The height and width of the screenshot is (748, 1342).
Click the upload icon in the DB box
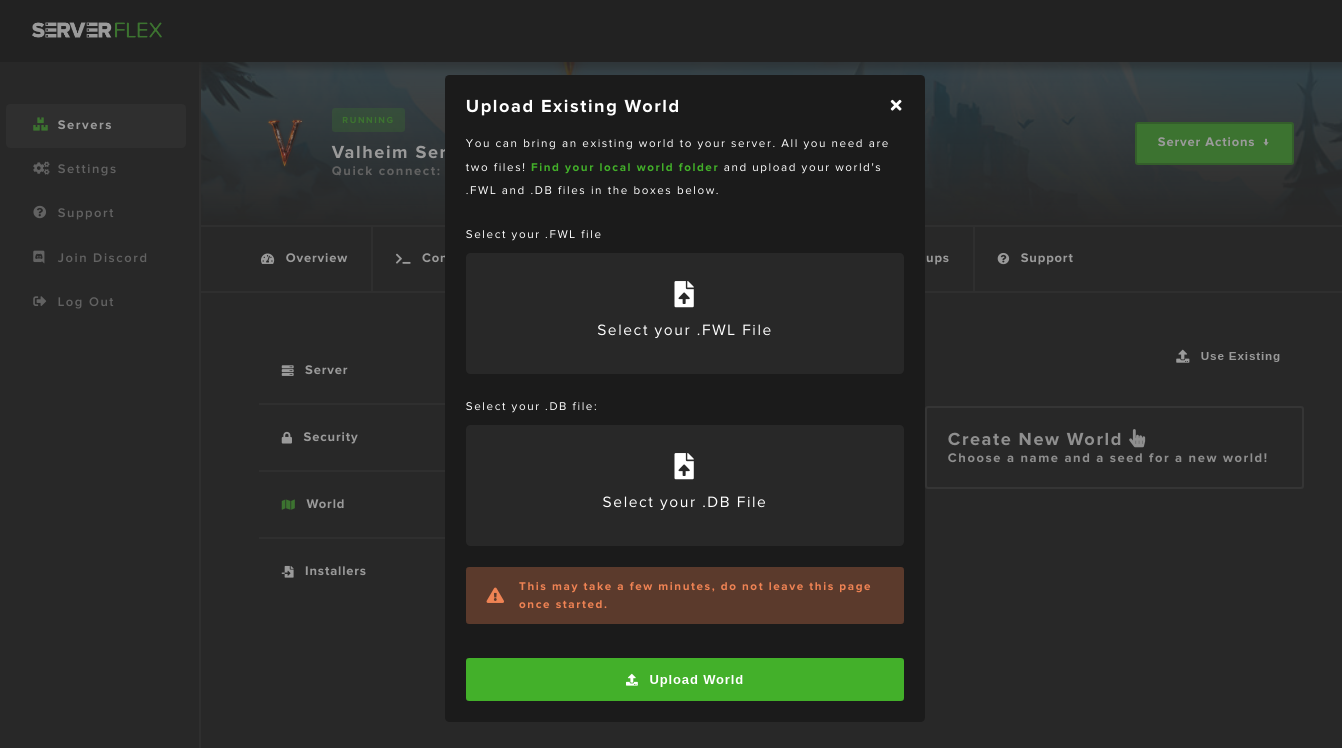click(x=684, y=466)
